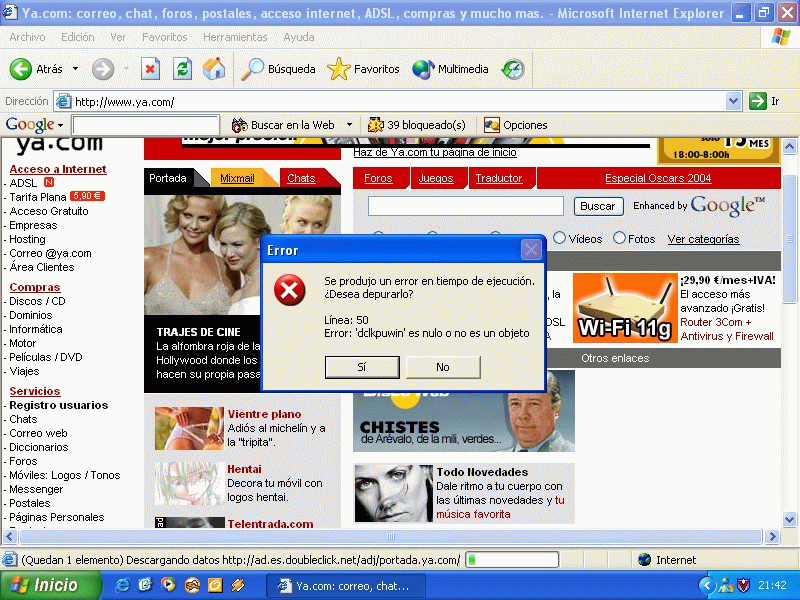Open the Foros tab

click(378, 179)
